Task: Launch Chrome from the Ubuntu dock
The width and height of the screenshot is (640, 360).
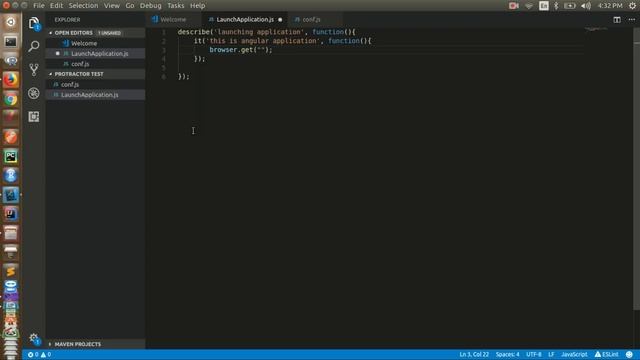Action: (11, 99)
